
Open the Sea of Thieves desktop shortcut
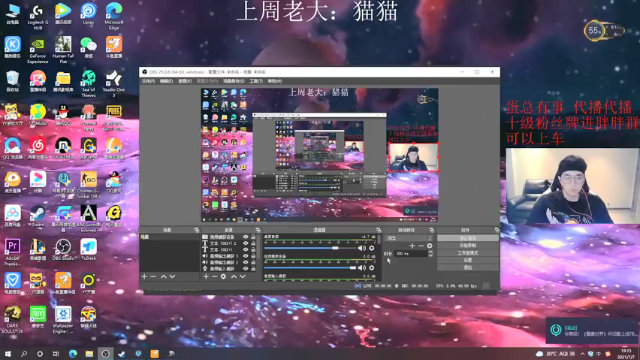point(89,84)
